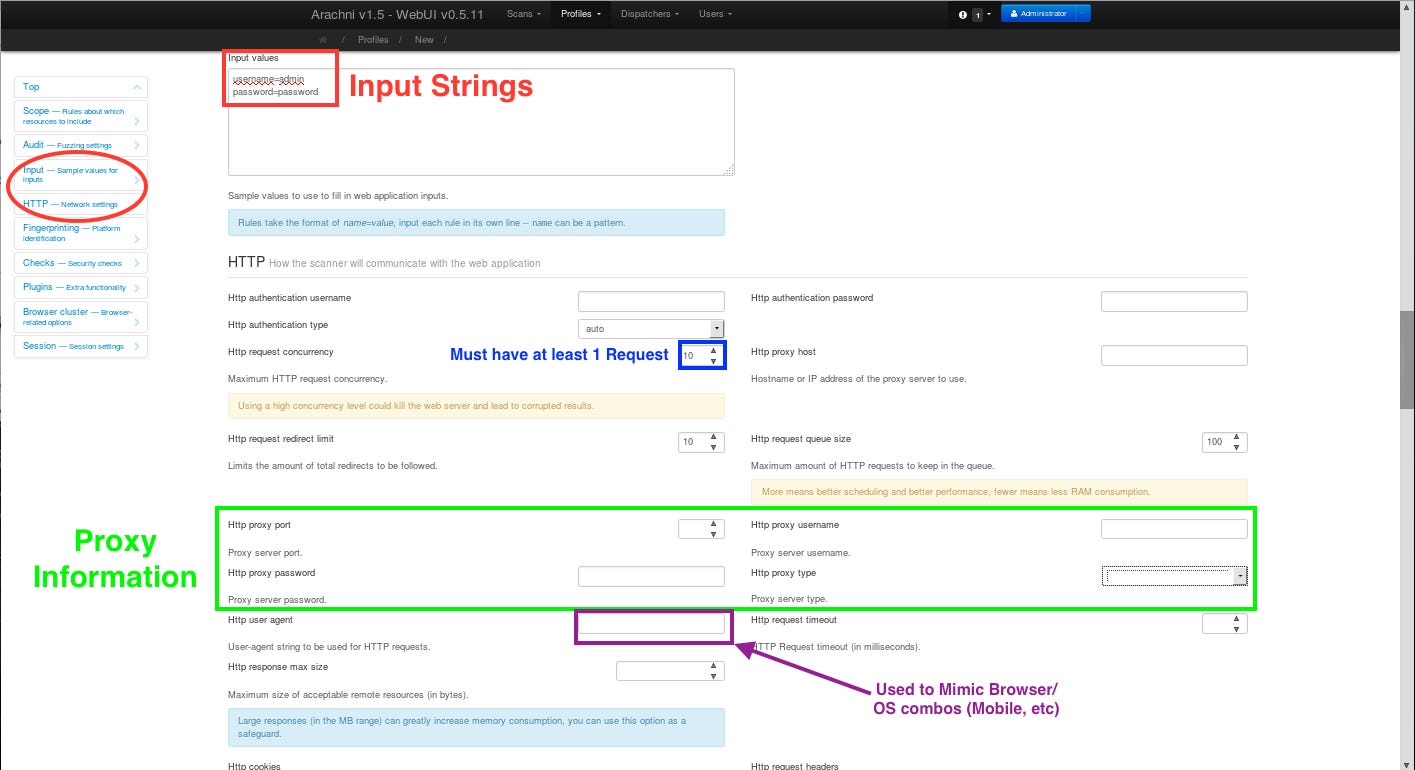This screenshot has width=1415, height=770.
Task: Jump to Checks security checks section
Action: pos(81,263)
